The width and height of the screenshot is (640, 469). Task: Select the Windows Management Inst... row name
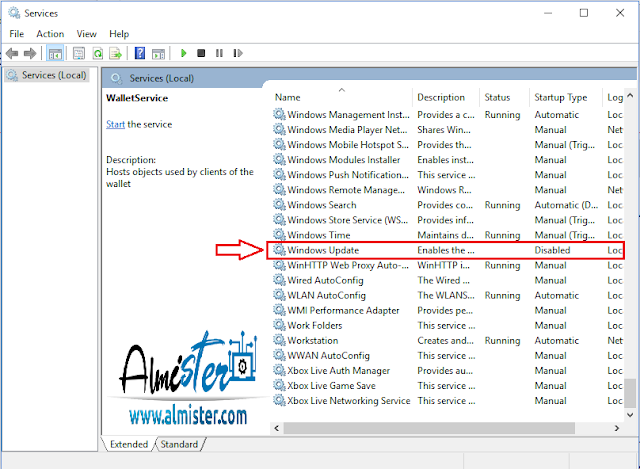[x=348, y=115]
